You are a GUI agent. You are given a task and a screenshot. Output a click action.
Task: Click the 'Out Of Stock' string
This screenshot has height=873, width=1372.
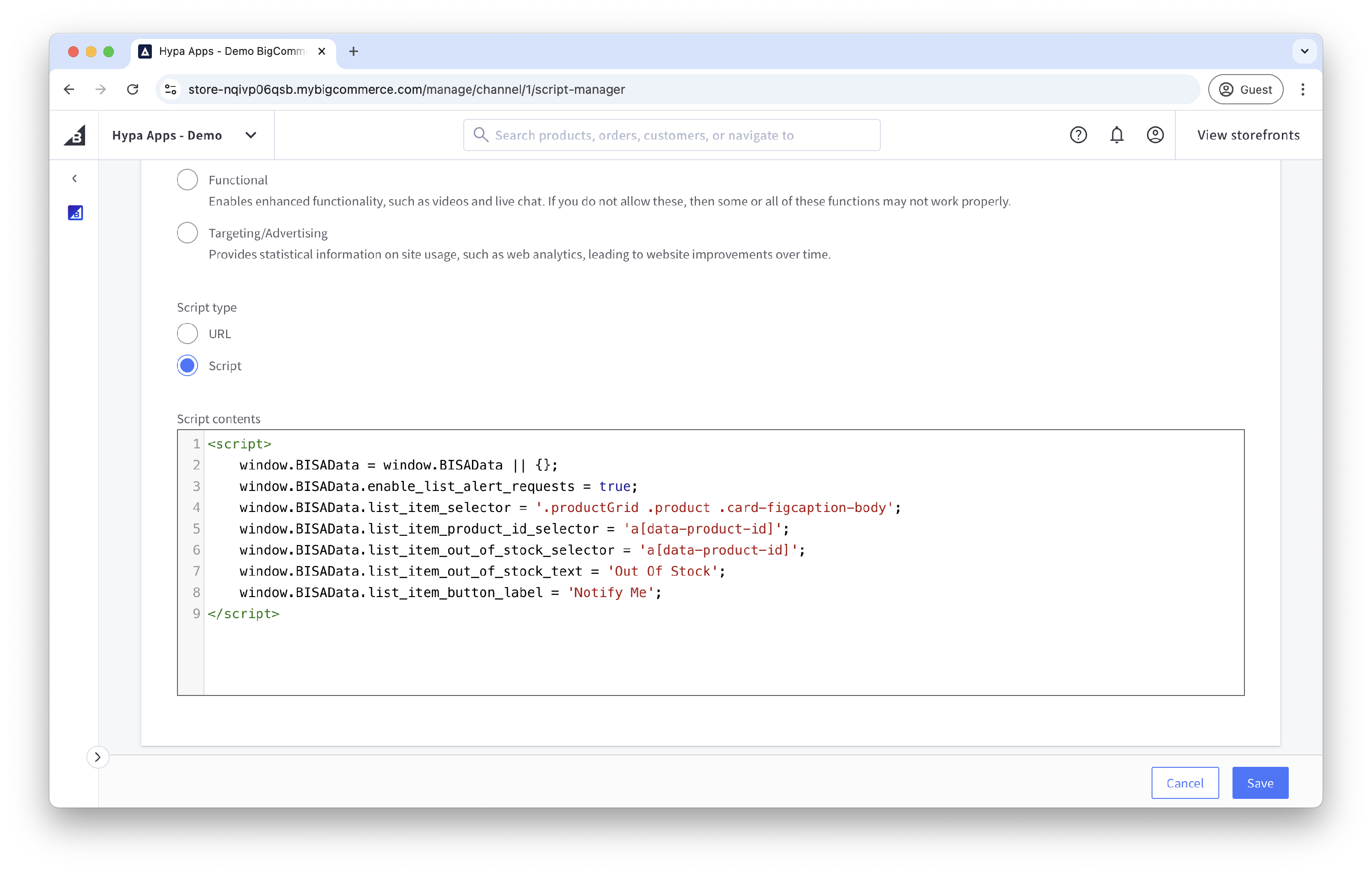pyautogui.click(x=662, y=571)
